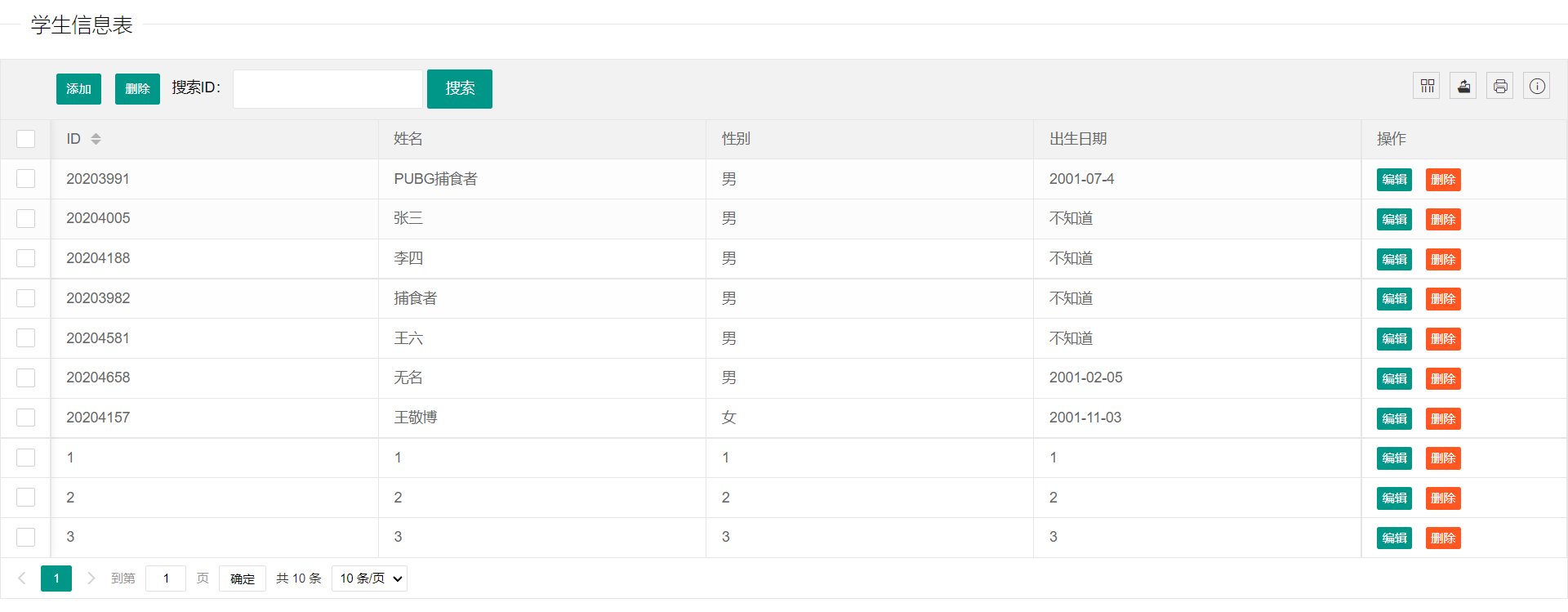The width and height of the screenshot is (1568, 612).
Task: Check the row with ID 20203991
Action: [26, 179]
